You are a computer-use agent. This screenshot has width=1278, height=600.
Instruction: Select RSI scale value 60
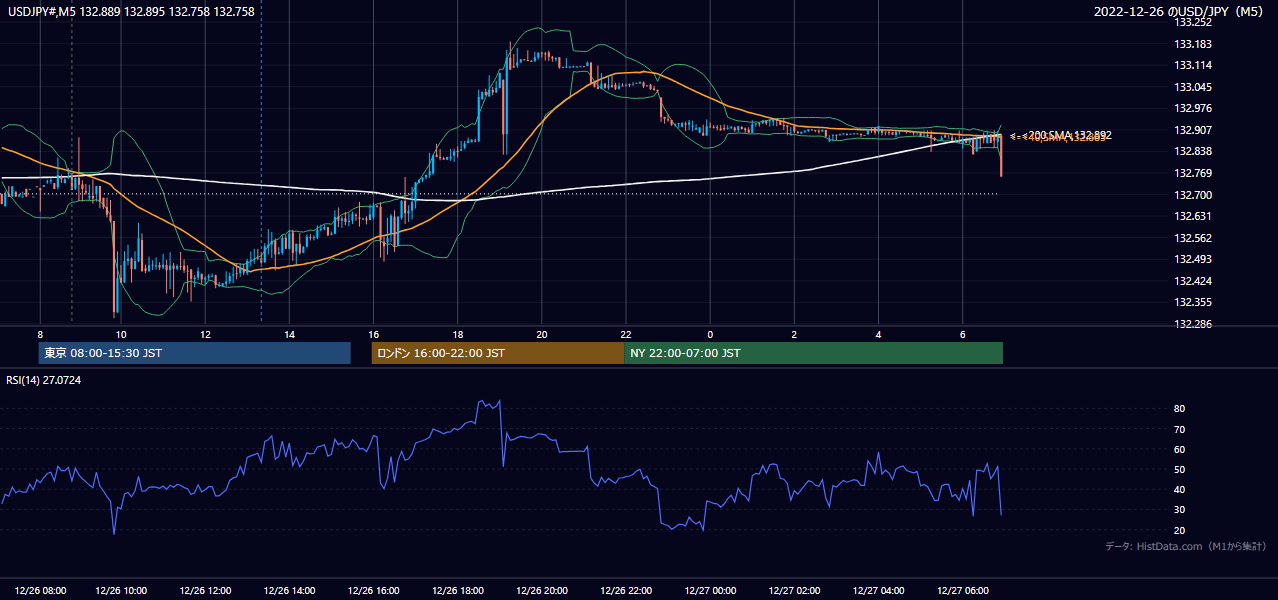pyautogui.click(x=1179, y=449)
